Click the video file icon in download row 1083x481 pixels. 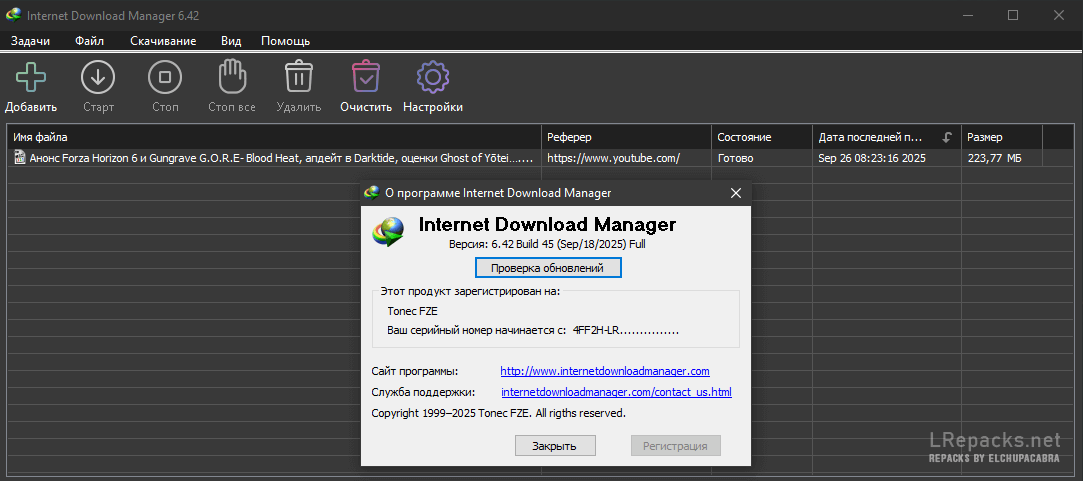coord(19,158)
